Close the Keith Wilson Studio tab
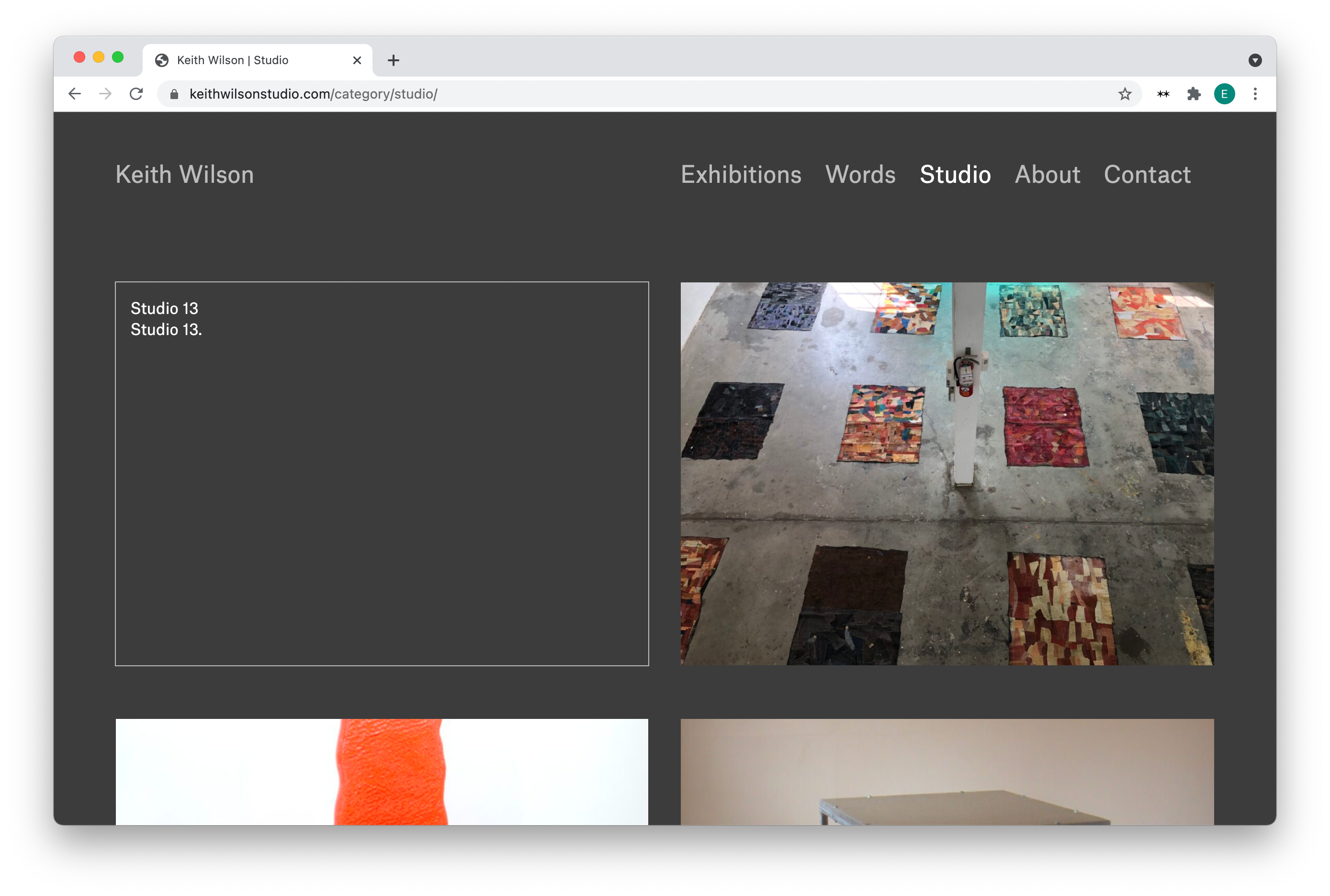Image resolution: width=1330 pixels, height=896 pixels. point(357,60)
